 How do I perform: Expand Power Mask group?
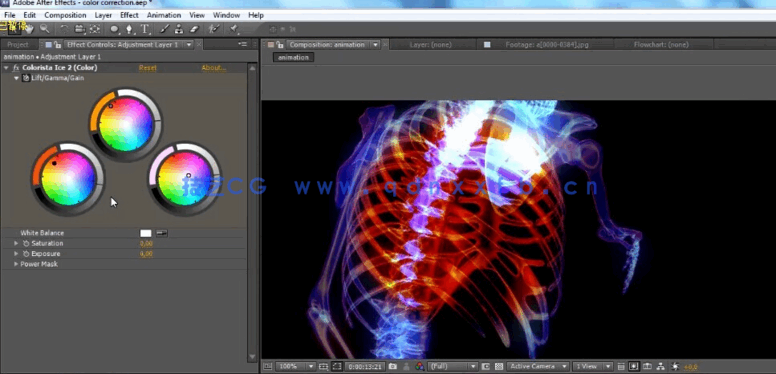click(16, 264)
